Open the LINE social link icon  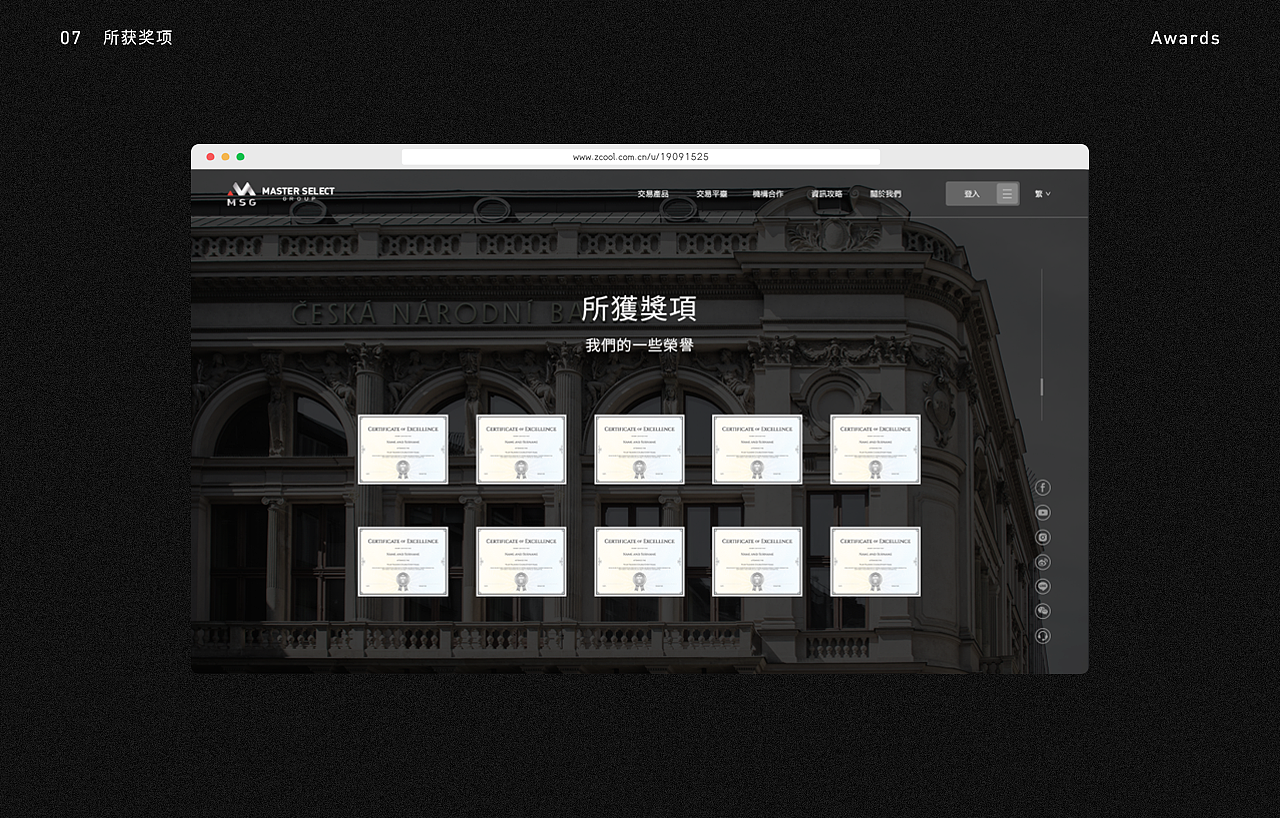pyautogui.click(x=1042, y=587)
